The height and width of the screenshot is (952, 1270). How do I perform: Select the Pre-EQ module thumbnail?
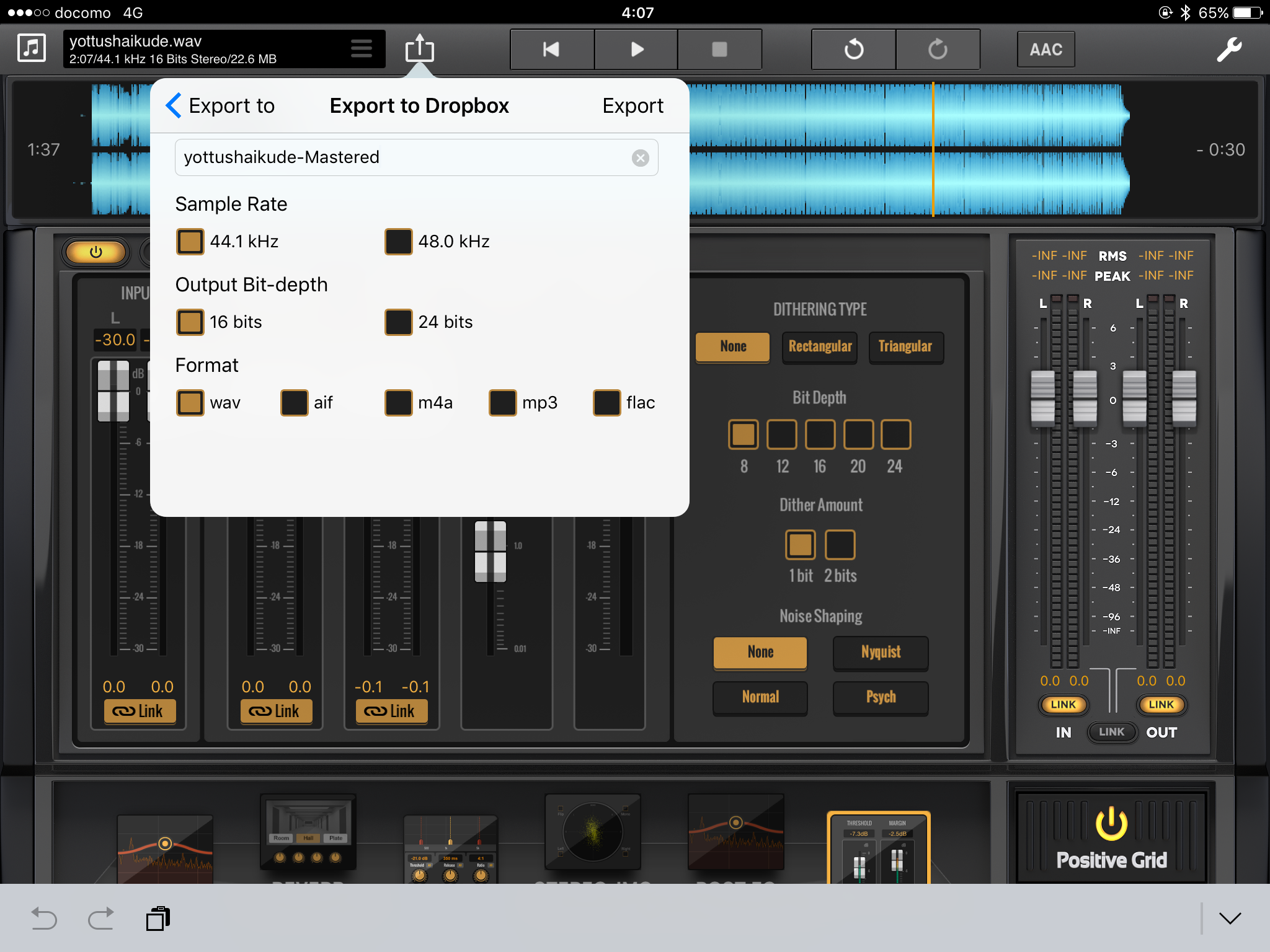click(165, 849)
